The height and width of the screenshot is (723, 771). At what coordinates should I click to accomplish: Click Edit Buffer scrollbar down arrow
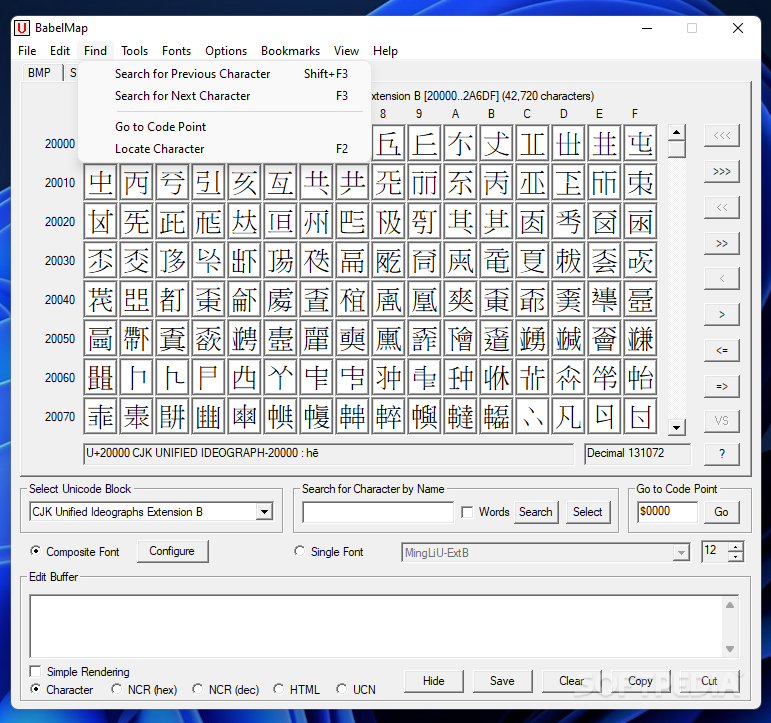[x=730, y=649]
